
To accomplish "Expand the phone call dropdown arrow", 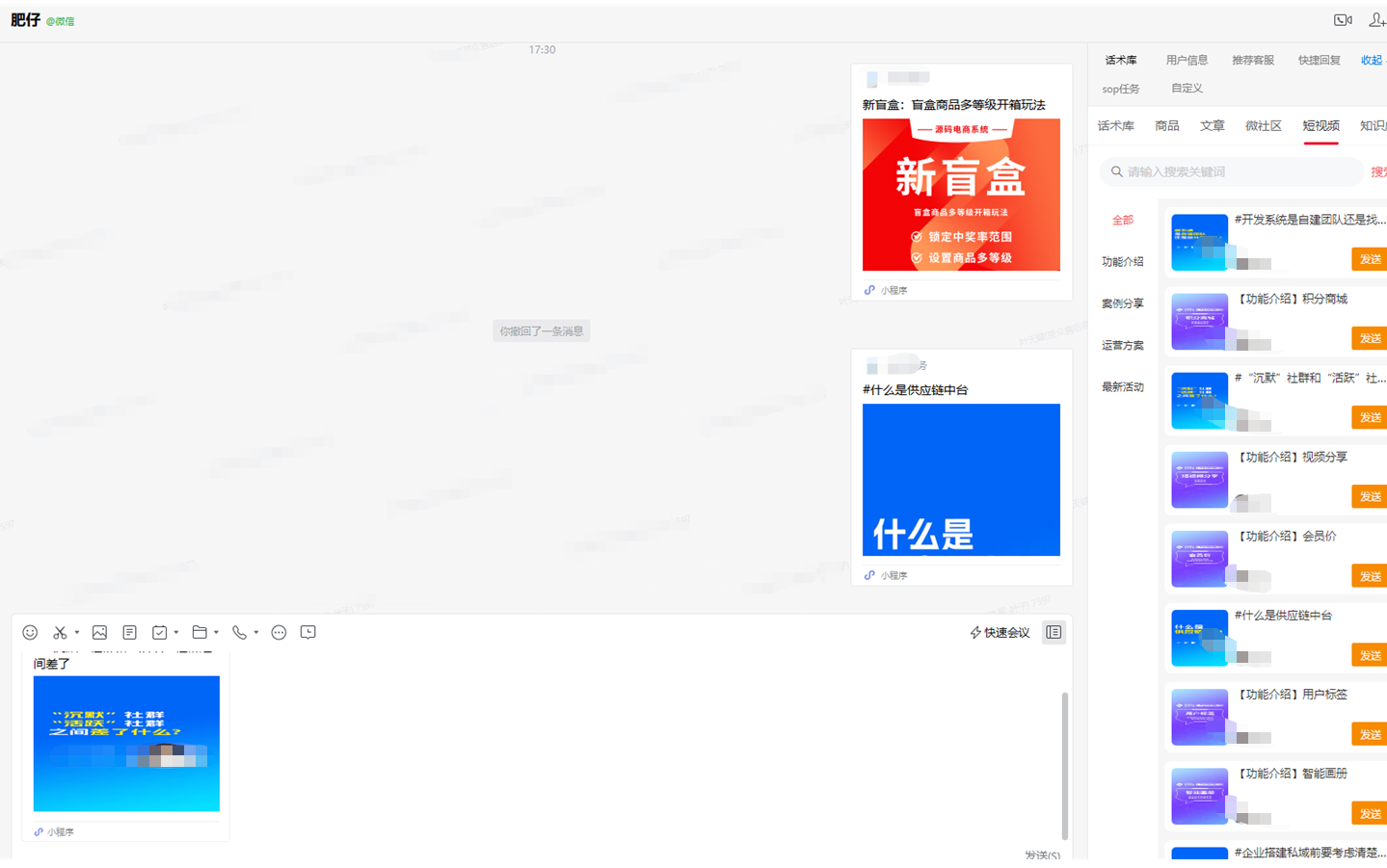I will 256,633.
